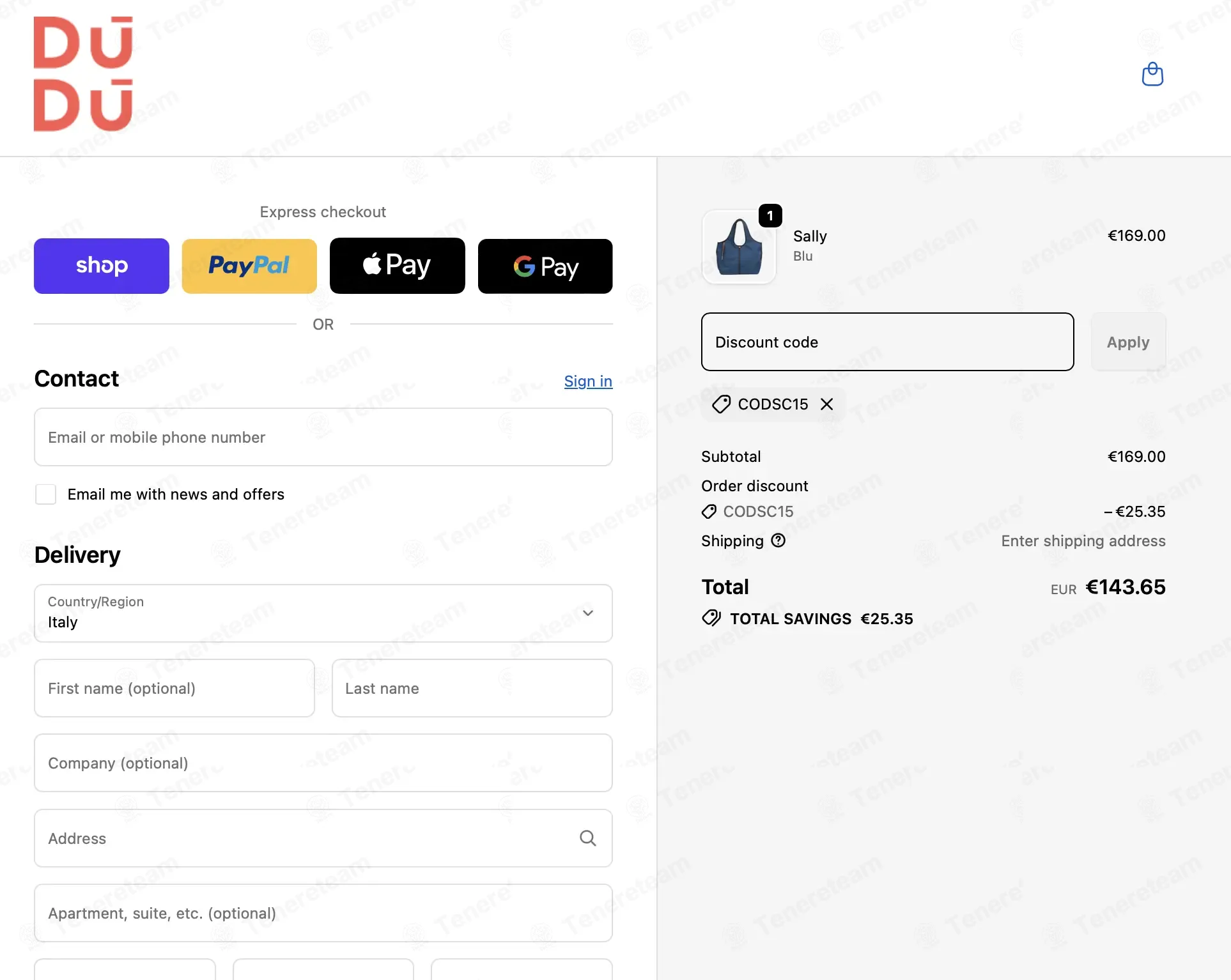Focus the Company (optional) field
Screen dimensions: 1231x980
pos(323,763)
